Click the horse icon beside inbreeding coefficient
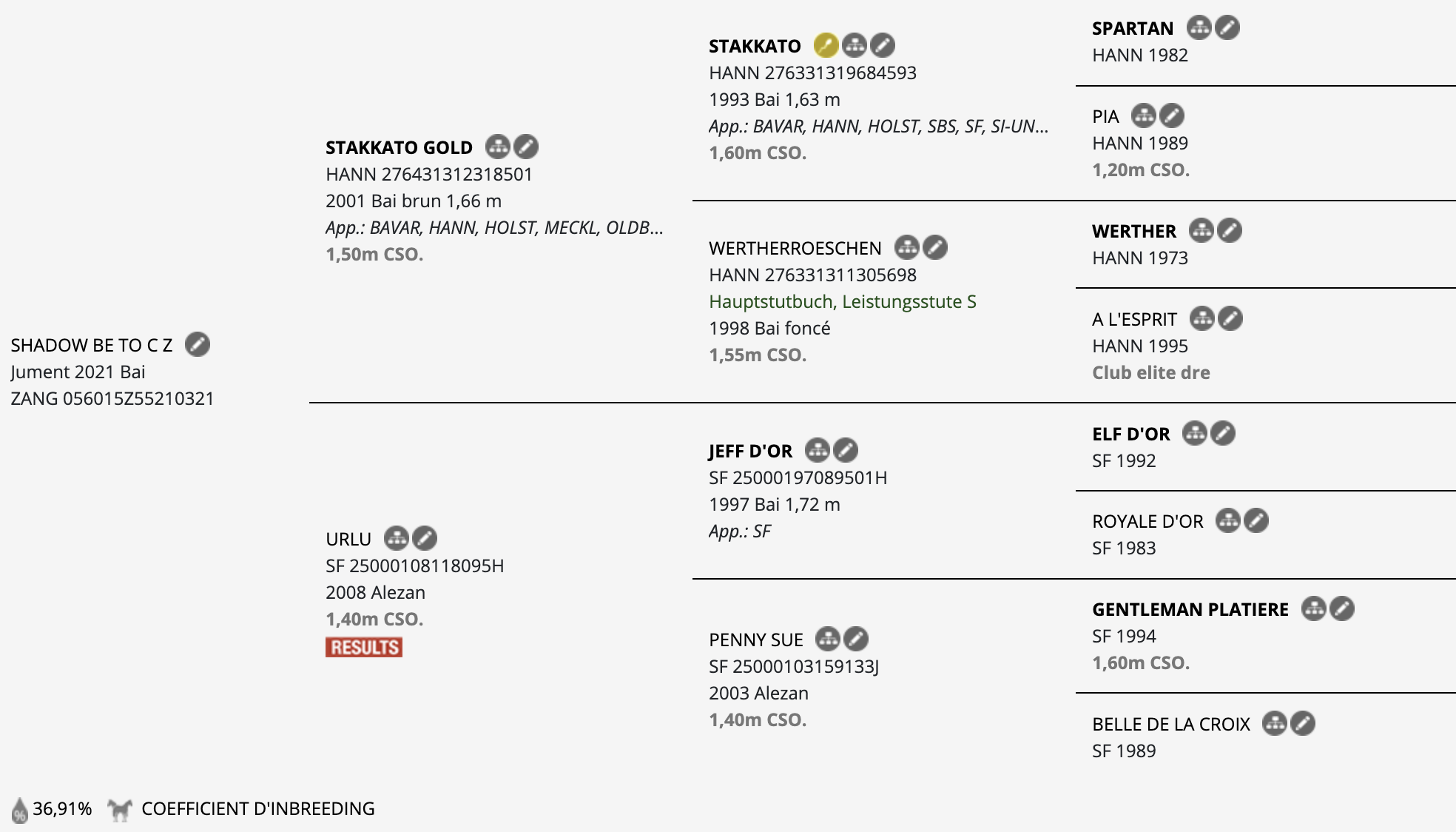This screenshot has height=832, width=1456. coord(119,810)
